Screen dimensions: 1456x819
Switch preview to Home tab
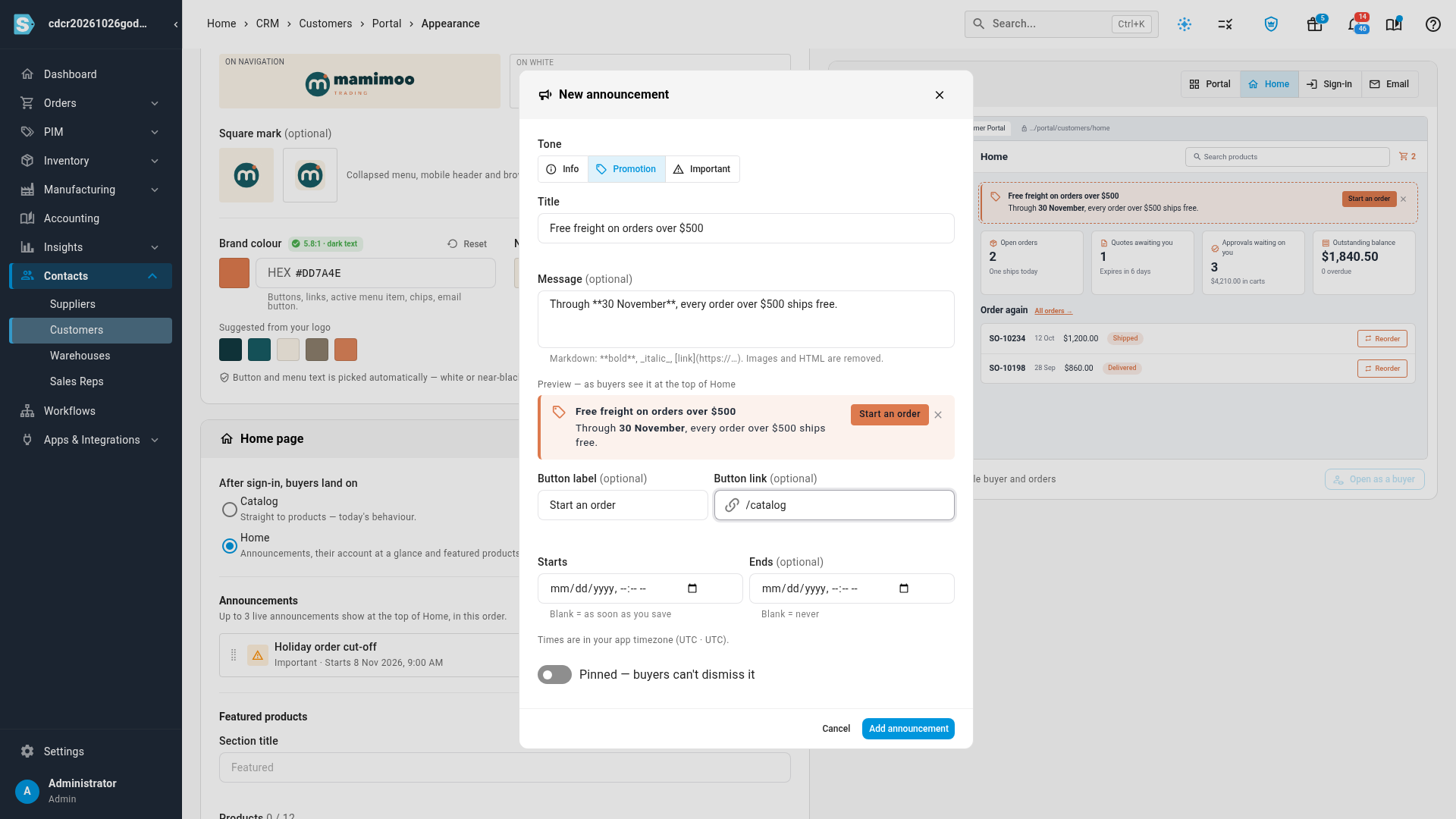click(x=1269, y=84)
